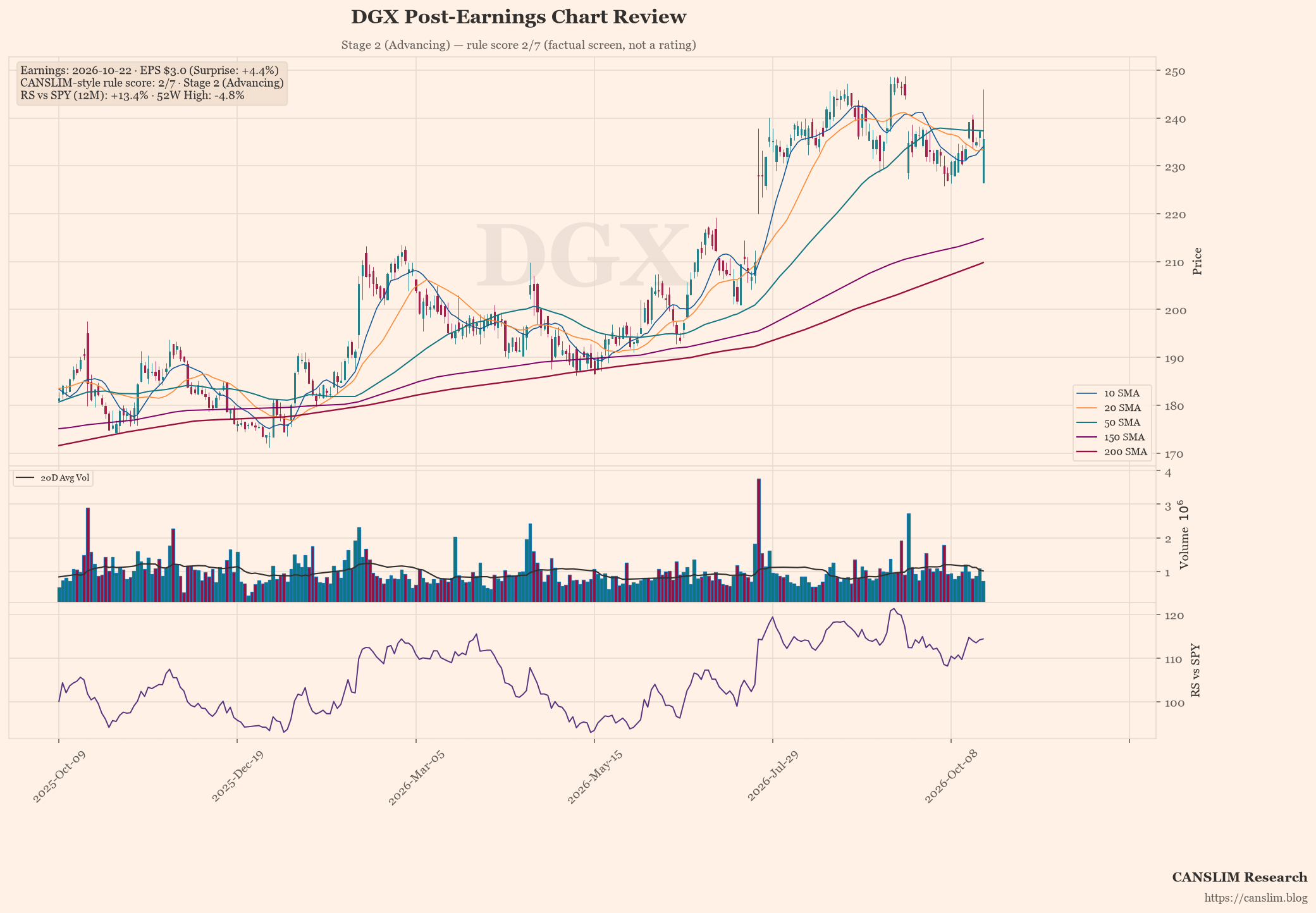Viewport: 1316px width, 913px height.
Task: Click the '240' price axis label
Action: (1176, 119)
